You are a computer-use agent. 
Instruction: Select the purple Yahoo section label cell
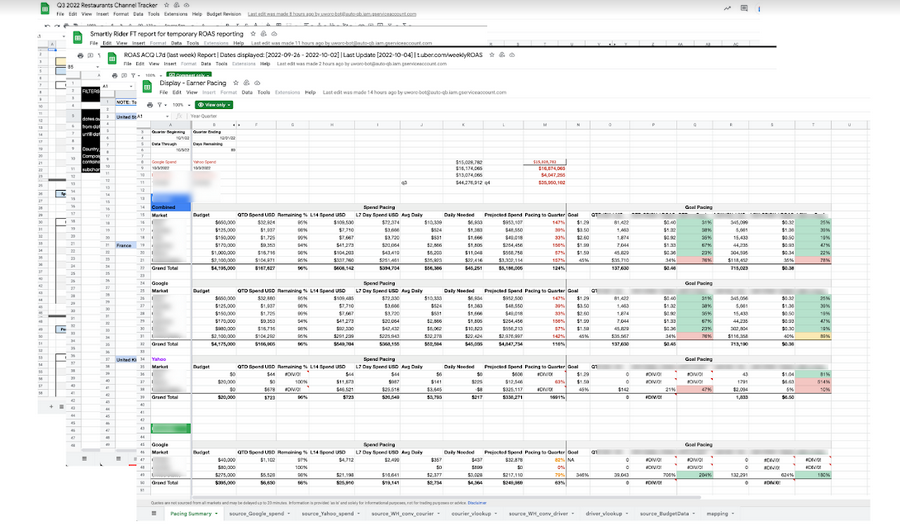coord(170,359)
